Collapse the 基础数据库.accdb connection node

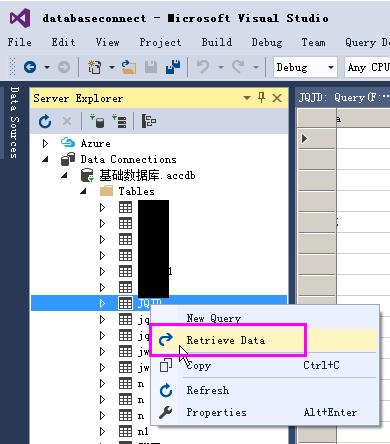pyautogui.click(x=64, y=175)
